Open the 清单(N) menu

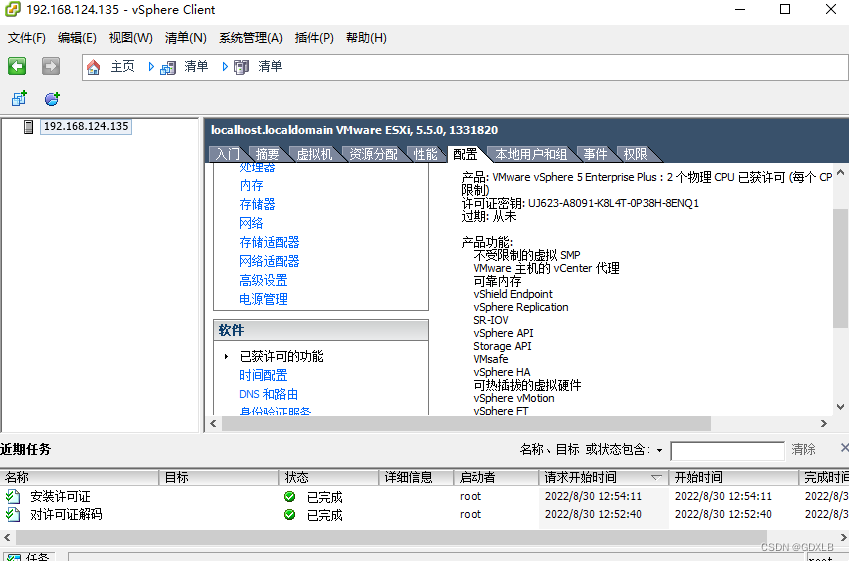tap(186, 38)
